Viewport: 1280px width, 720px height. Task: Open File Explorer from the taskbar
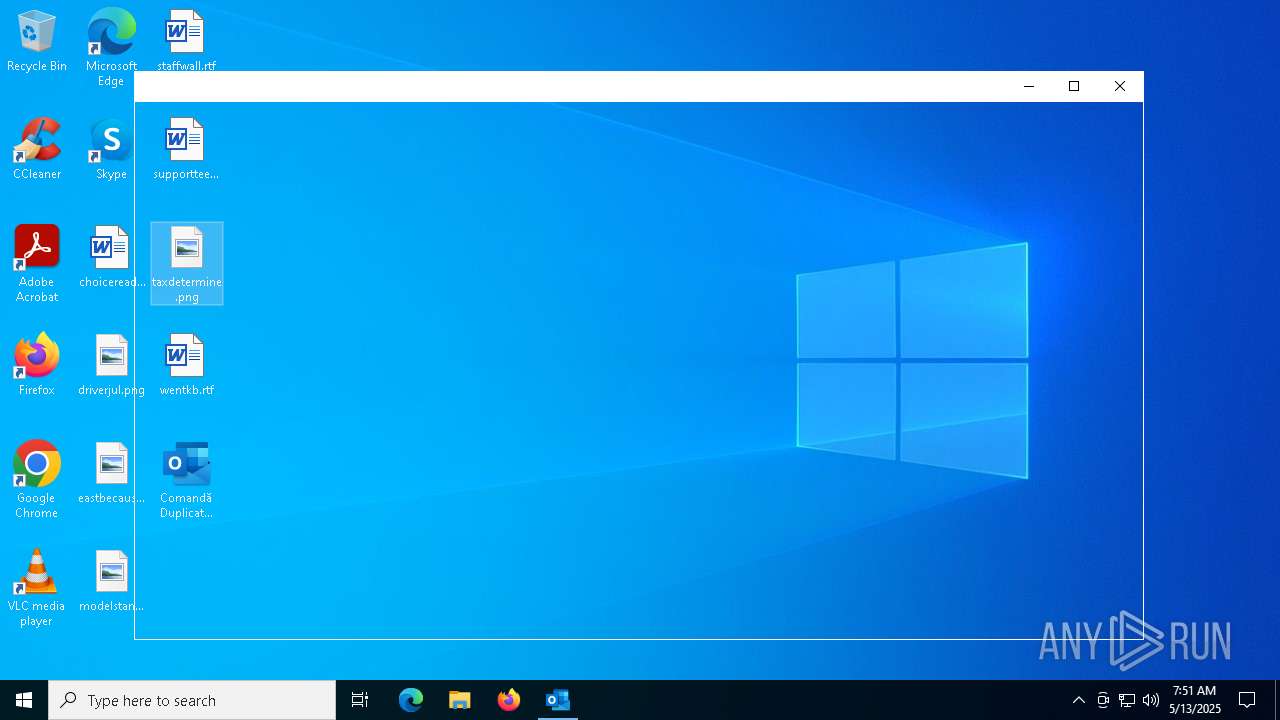pyautogui.click(x=460, y=700)
